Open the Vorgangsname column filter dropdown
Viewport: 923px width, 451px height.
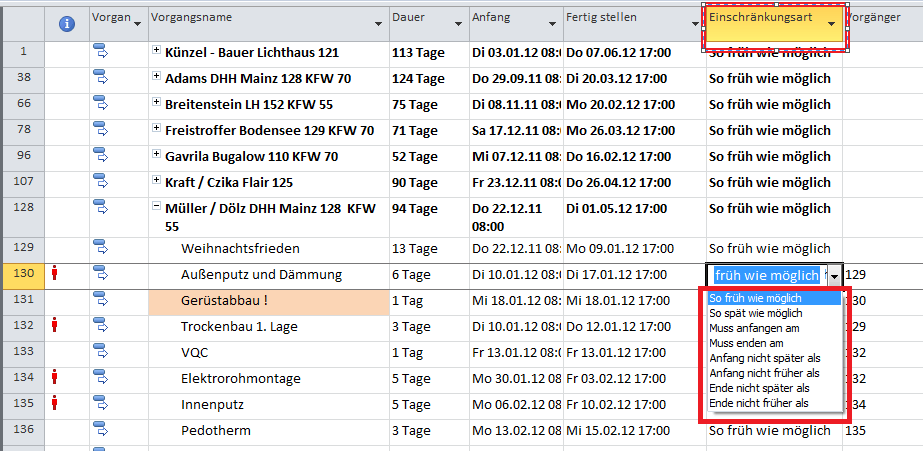pyautogui.click(x=379, y=24)
